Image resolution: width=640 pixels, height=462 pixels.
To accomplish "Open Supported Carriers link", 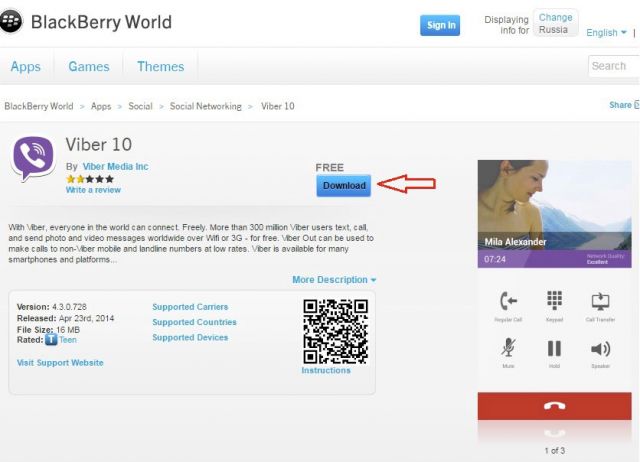I will pos(190,307).
